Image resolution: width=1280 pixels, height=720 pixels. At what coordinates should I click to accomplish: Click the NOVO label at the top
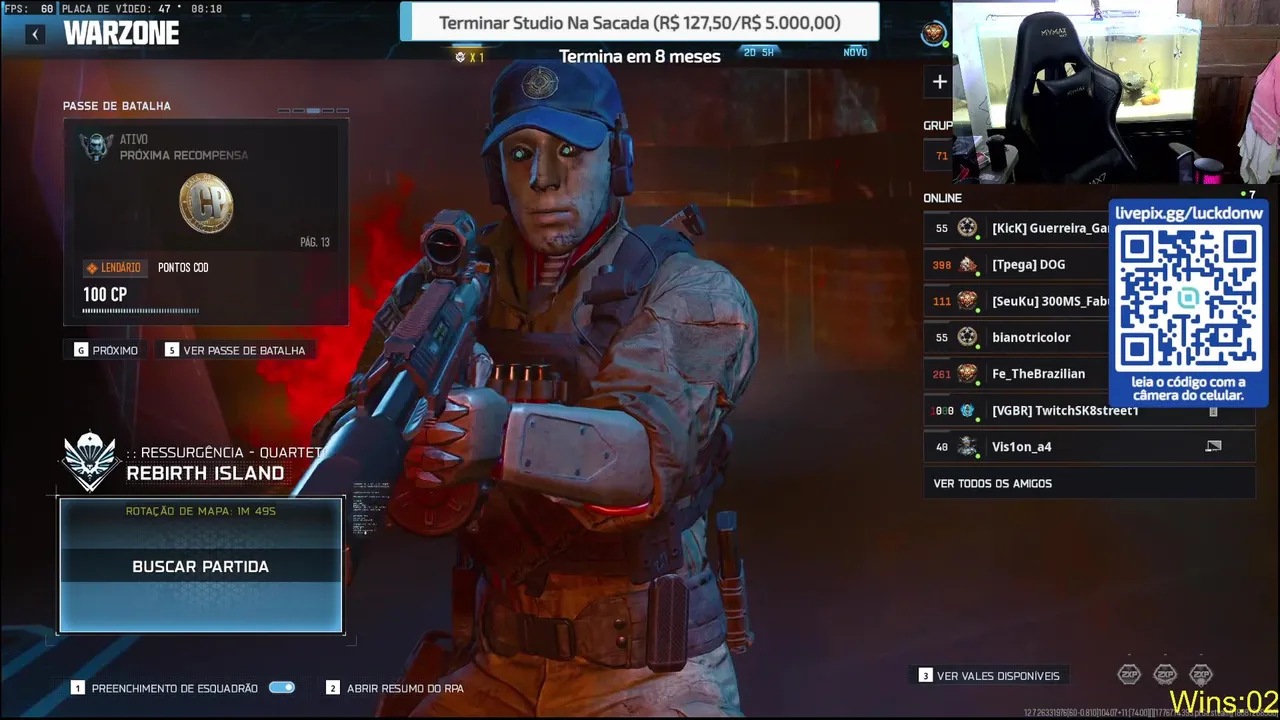tap(855, 52)
